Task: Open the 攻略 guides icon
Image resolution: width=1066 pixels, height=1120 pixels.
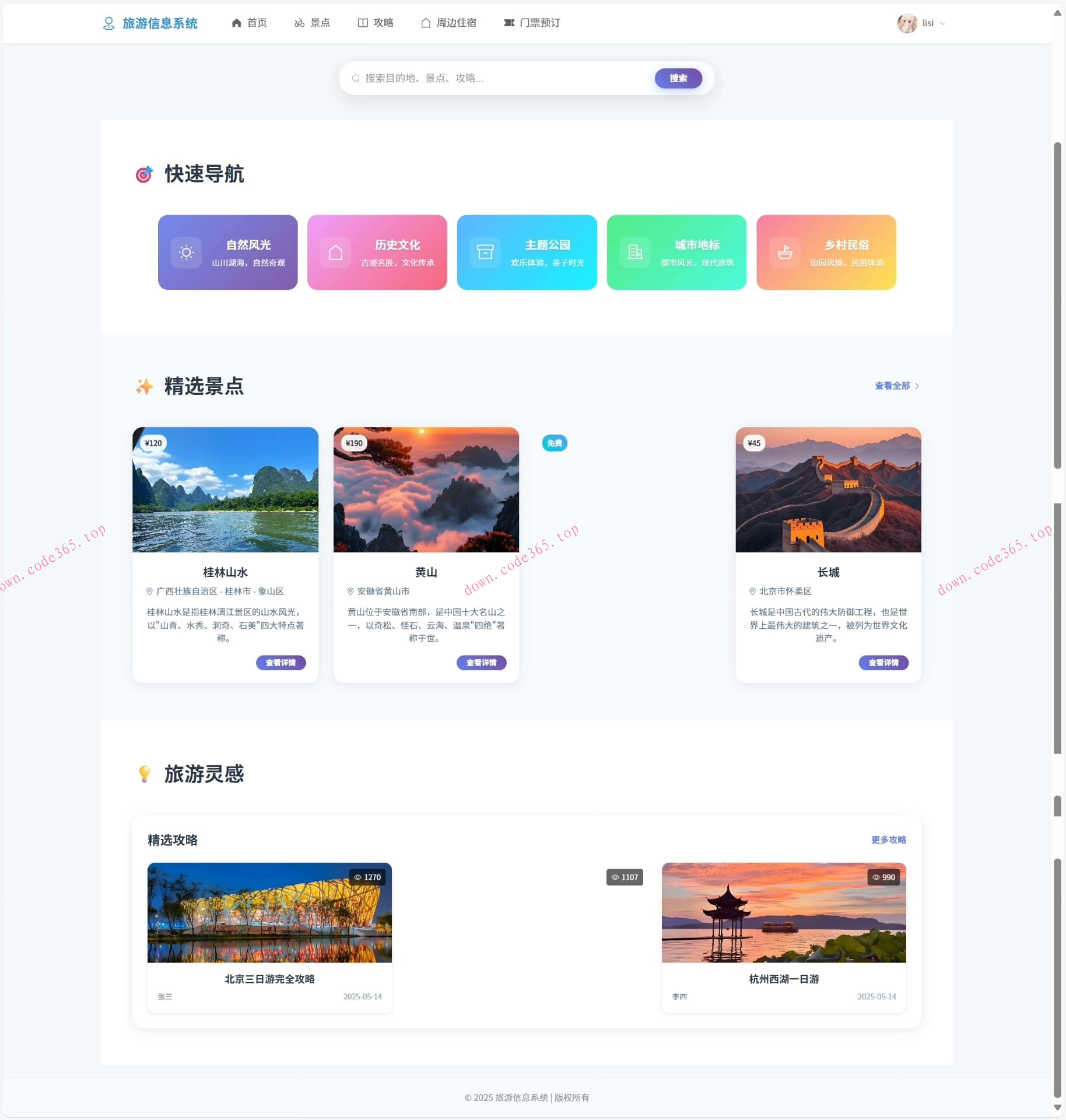Action: pos(362,22)
